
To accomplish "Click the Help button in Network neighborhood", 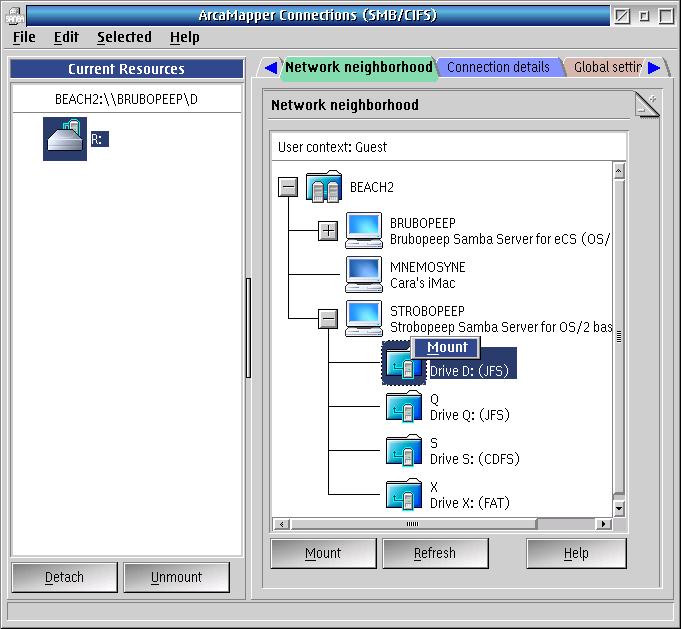I will tap(576, 553).
